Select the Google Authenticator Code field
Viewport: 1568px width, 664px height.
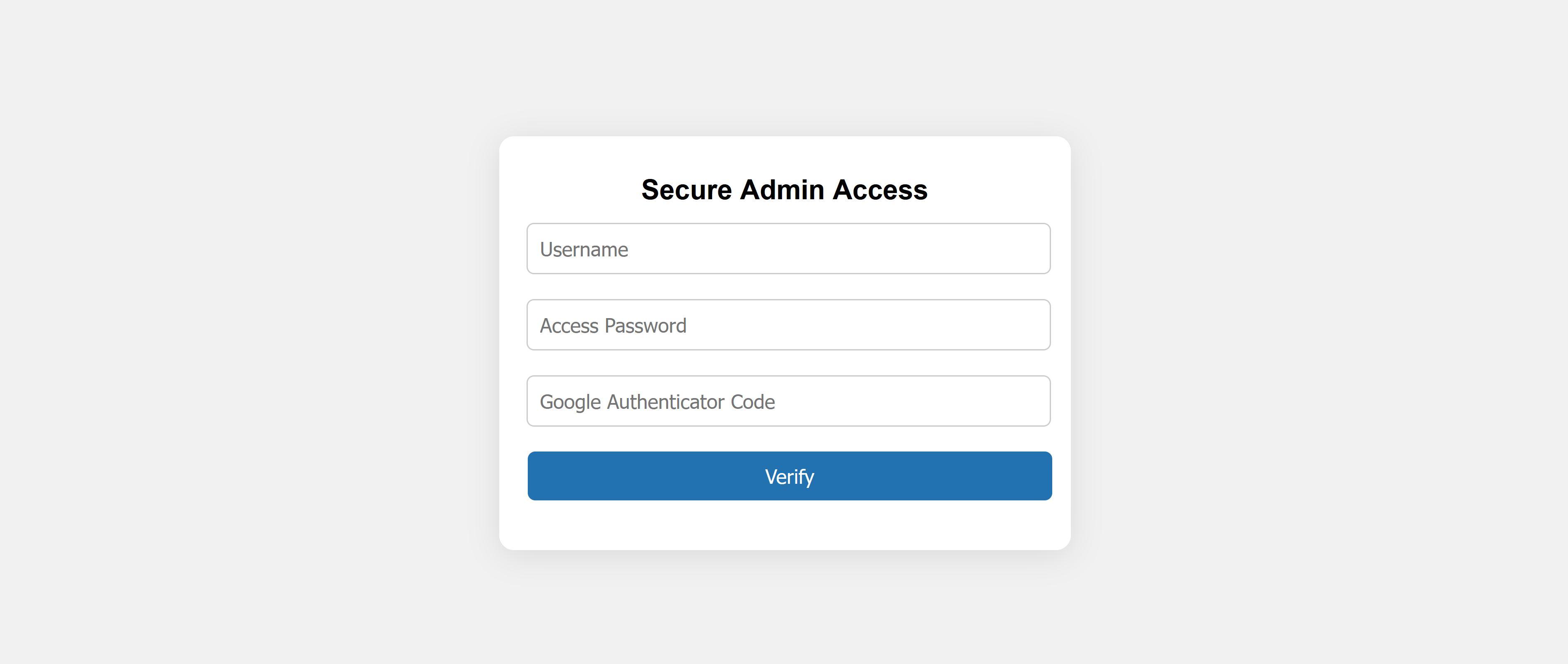pos(788,401)
